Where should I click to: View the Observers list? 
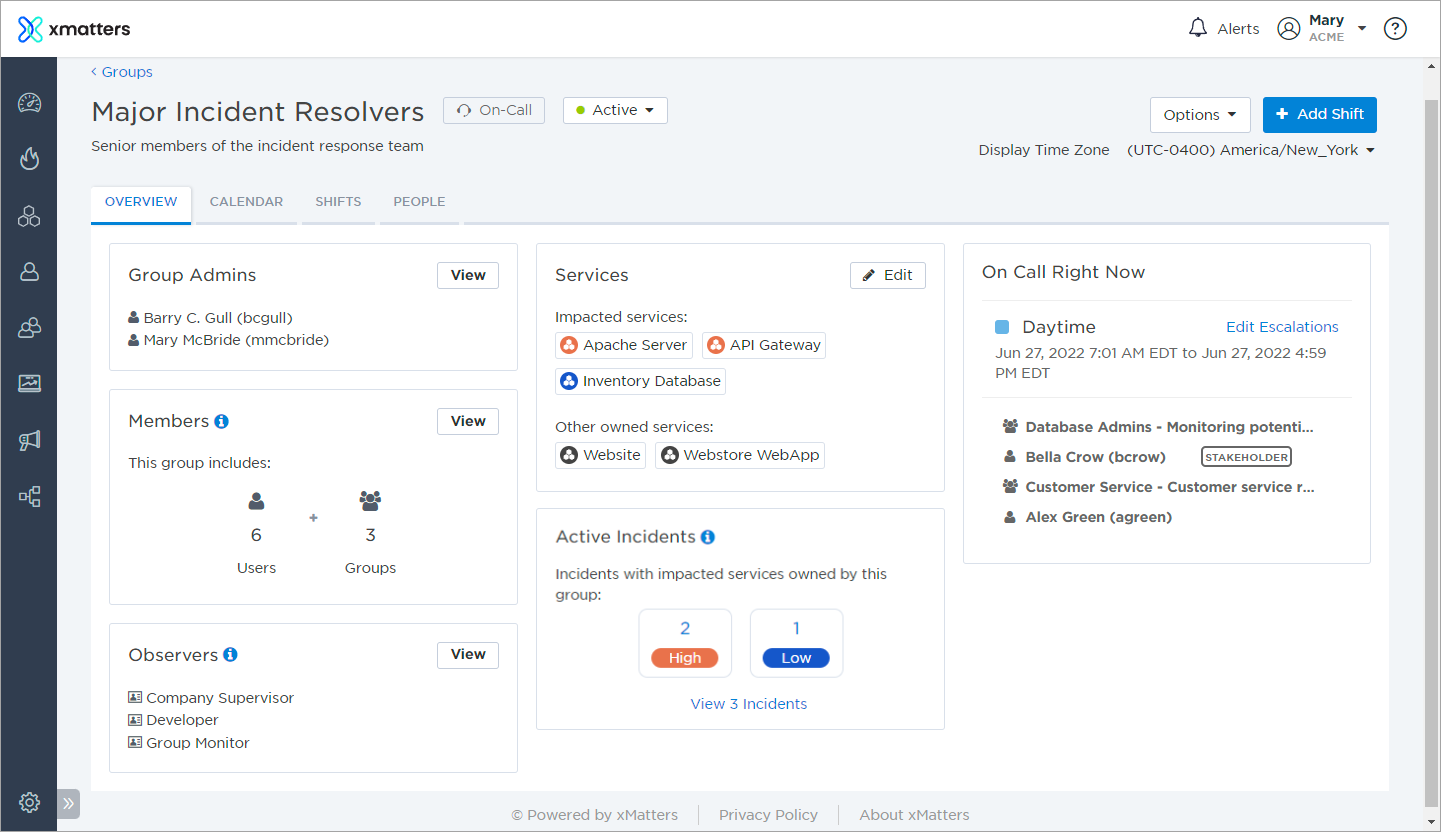point(468,654)
